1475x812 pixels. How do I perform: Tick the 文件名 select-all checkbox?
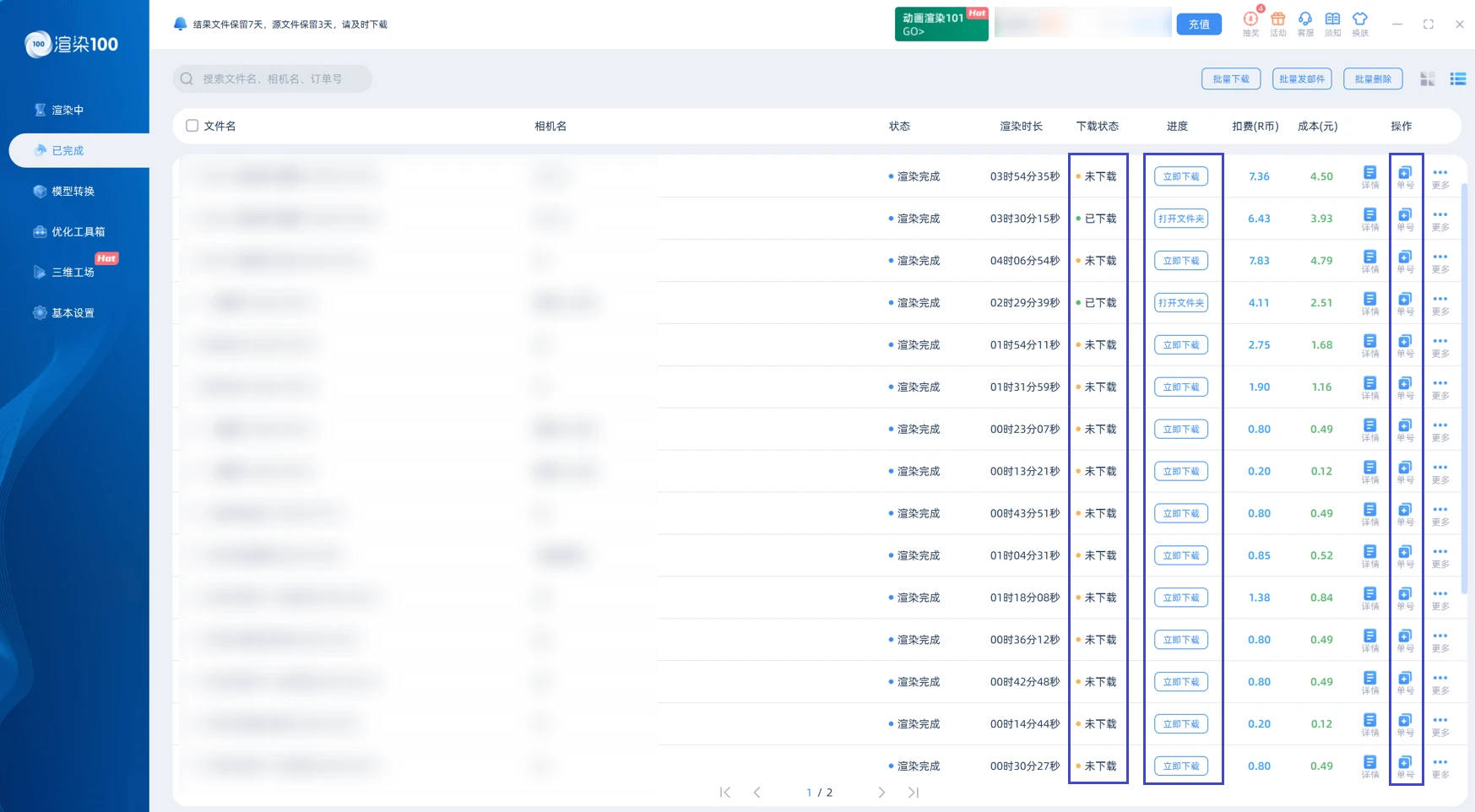tap(193, 126)
